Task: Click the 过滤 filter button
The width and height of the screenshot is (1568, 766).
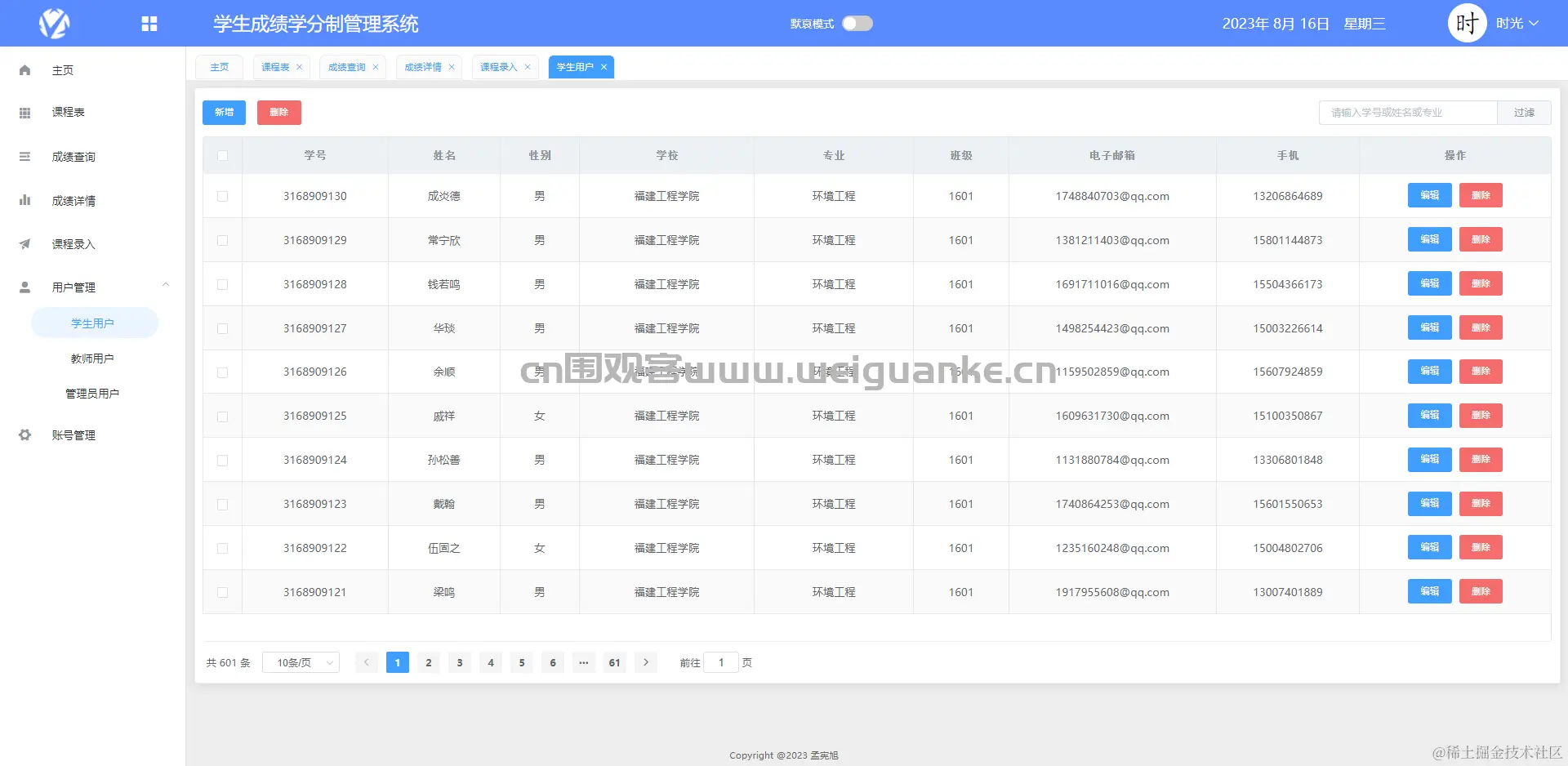Action: point(1524,113)
